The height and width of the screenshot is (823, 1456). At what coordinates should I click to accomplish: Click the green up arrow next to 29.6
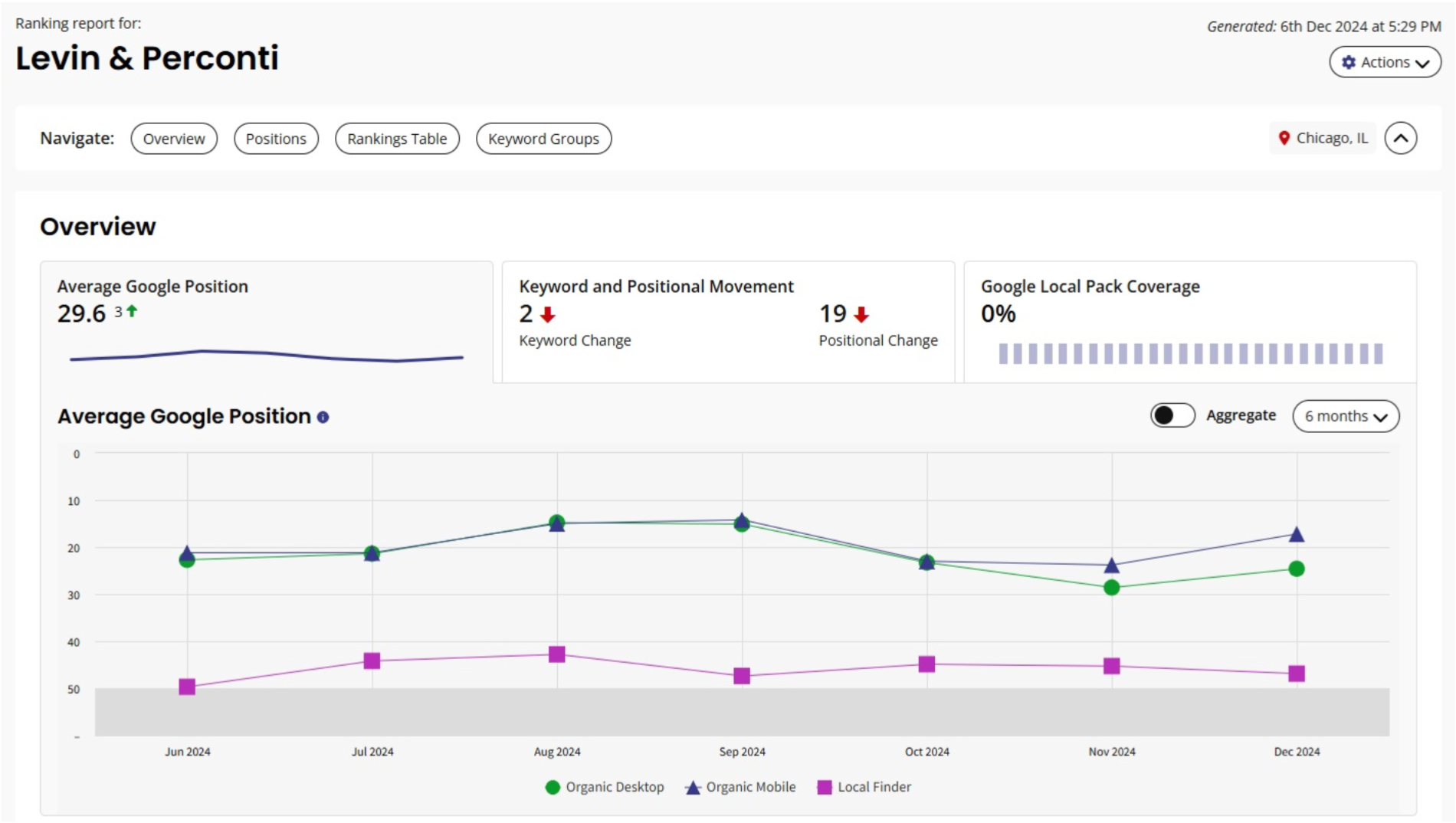132,310
